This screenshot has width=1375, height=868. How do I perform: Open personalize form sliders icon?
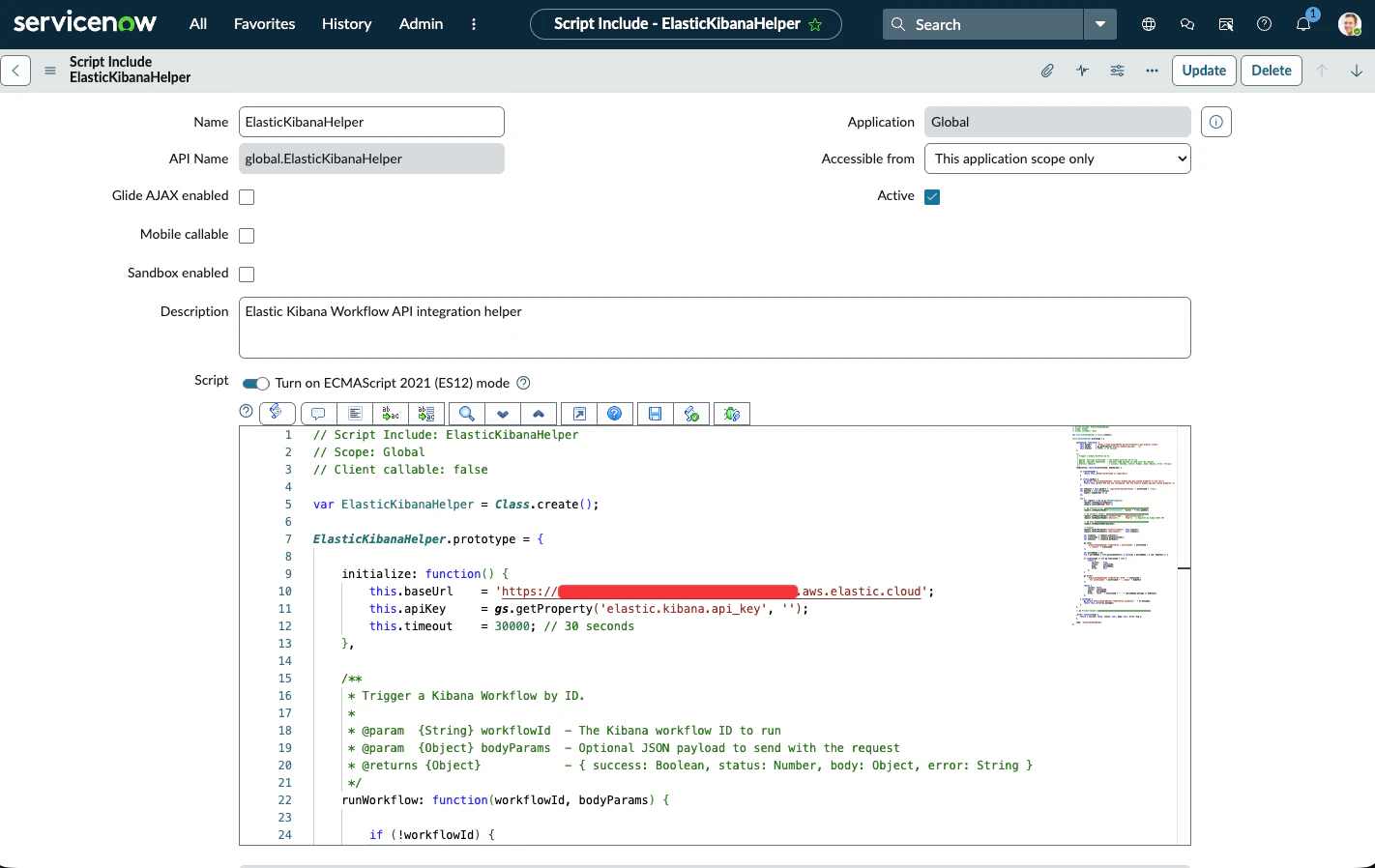coord(1117,71)
